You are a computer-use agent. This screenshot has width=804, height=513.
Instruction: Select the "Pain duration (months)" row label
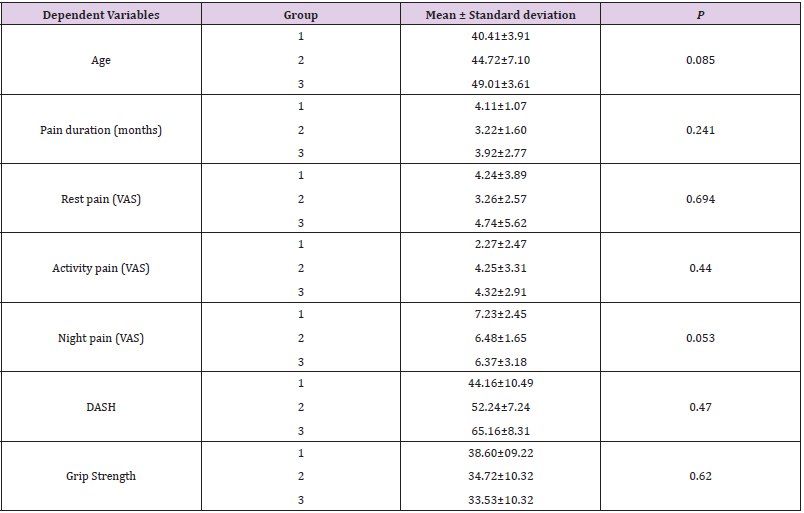point(101,130)
